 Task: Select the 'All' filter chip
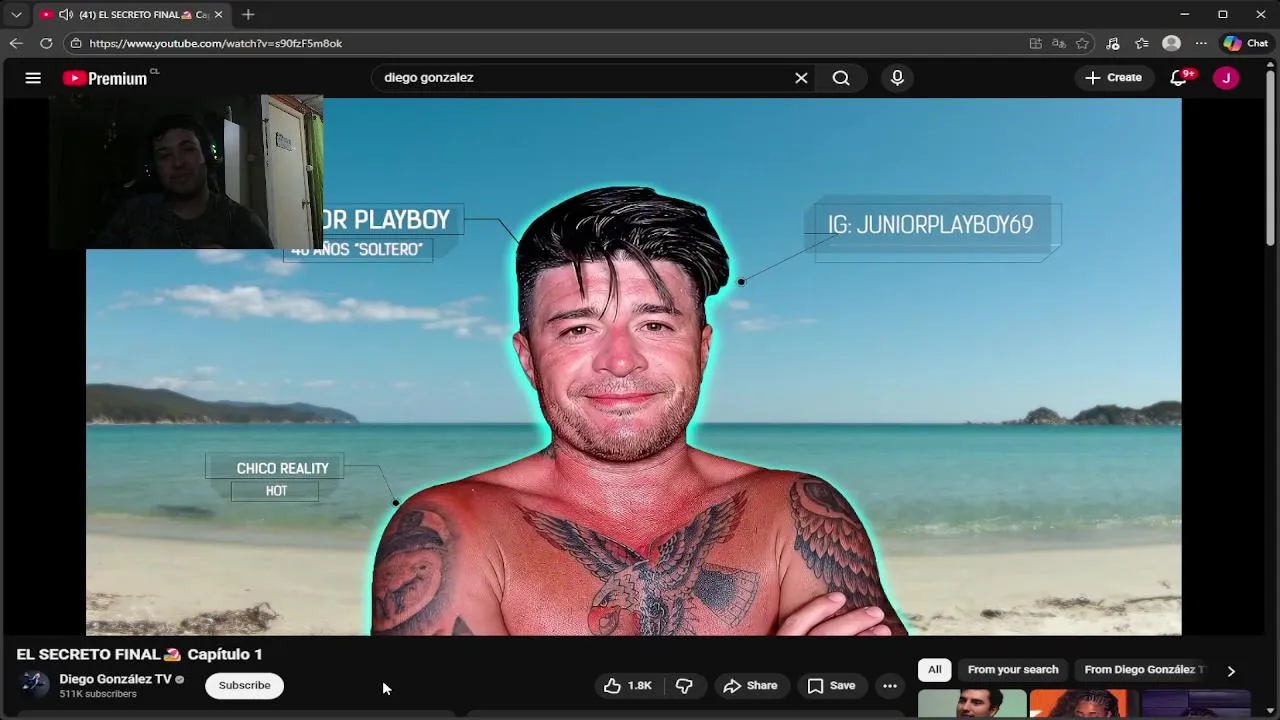(934, 670)
